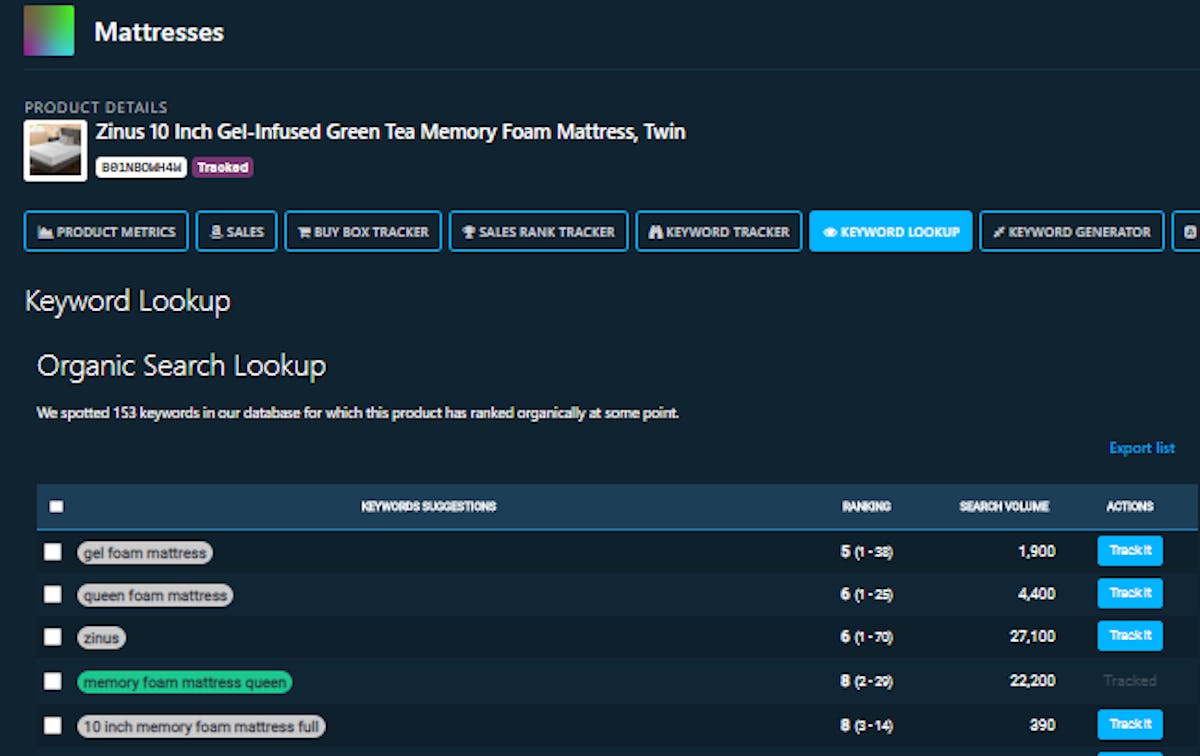Check the box for 10 inch memory foam mattress full
The height and width of the screenshot is (756, 1200).
tap(53, 726)
